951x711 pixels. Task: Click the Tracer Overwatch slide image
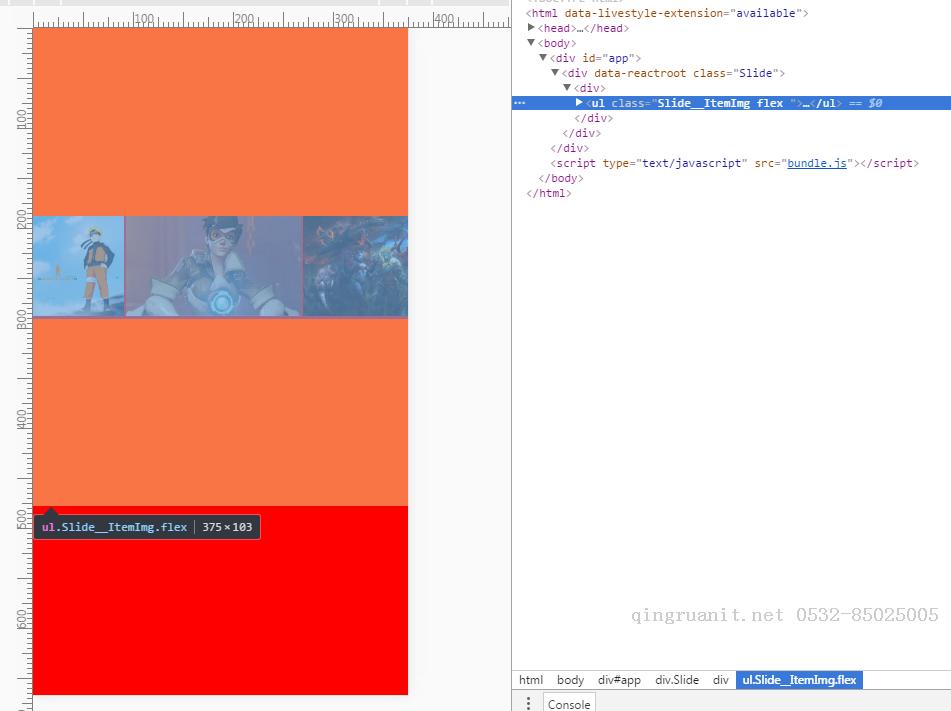click(213, 266)
